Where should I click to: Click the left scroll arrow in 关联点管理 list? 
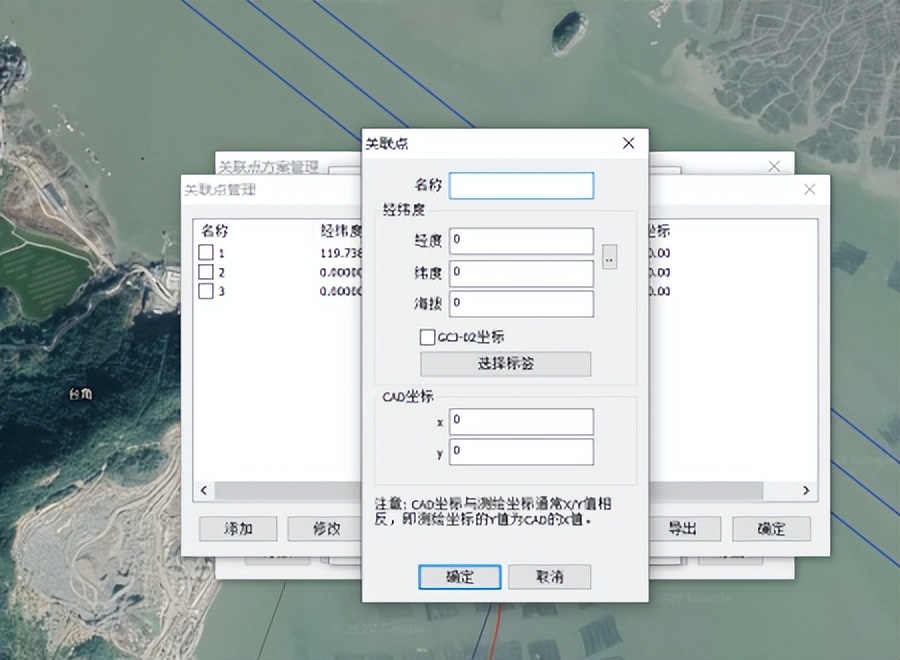(x=204, y=491)
